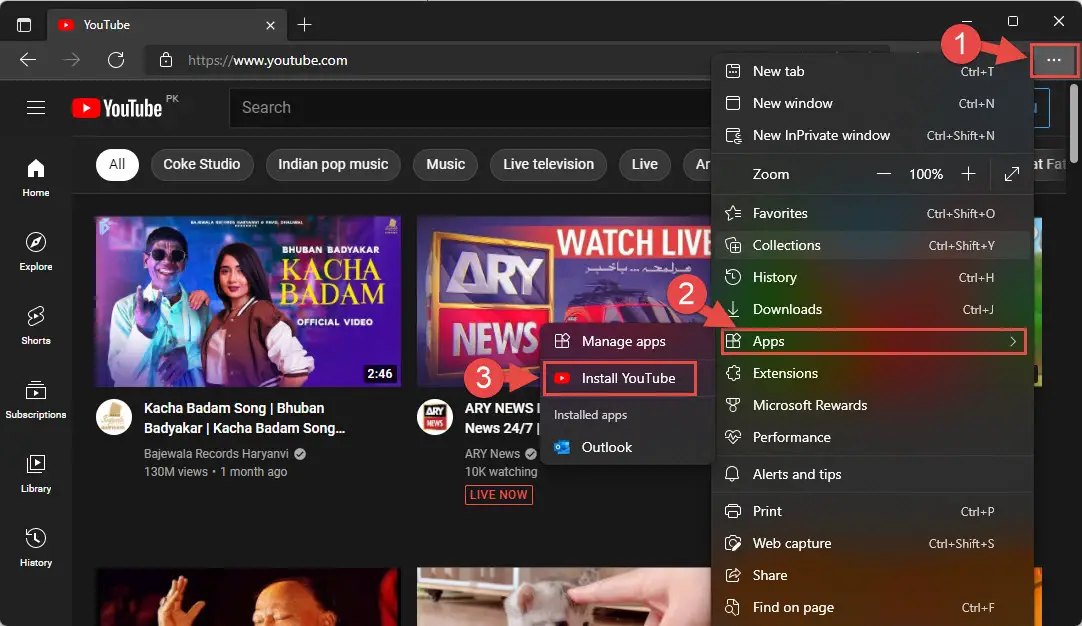The image size is (1082, 626).
Task: Click the browser refresh button
Action: (x=116, y=60)
